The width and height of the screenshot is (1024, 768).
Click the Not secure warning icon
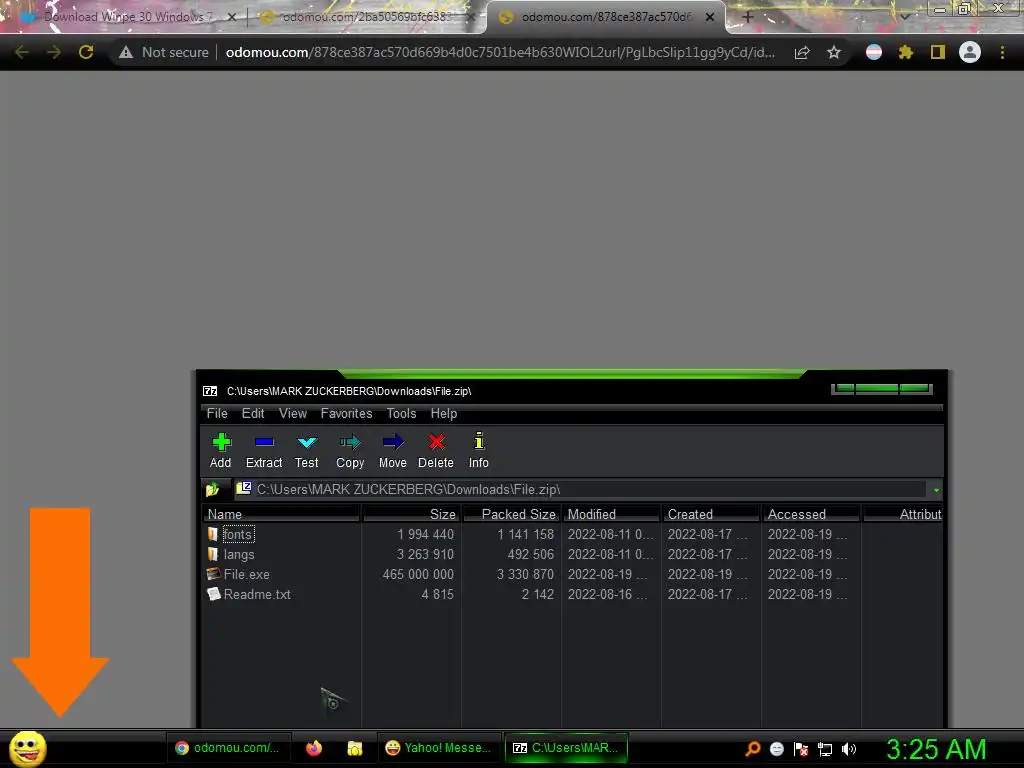tap(126, 52)
